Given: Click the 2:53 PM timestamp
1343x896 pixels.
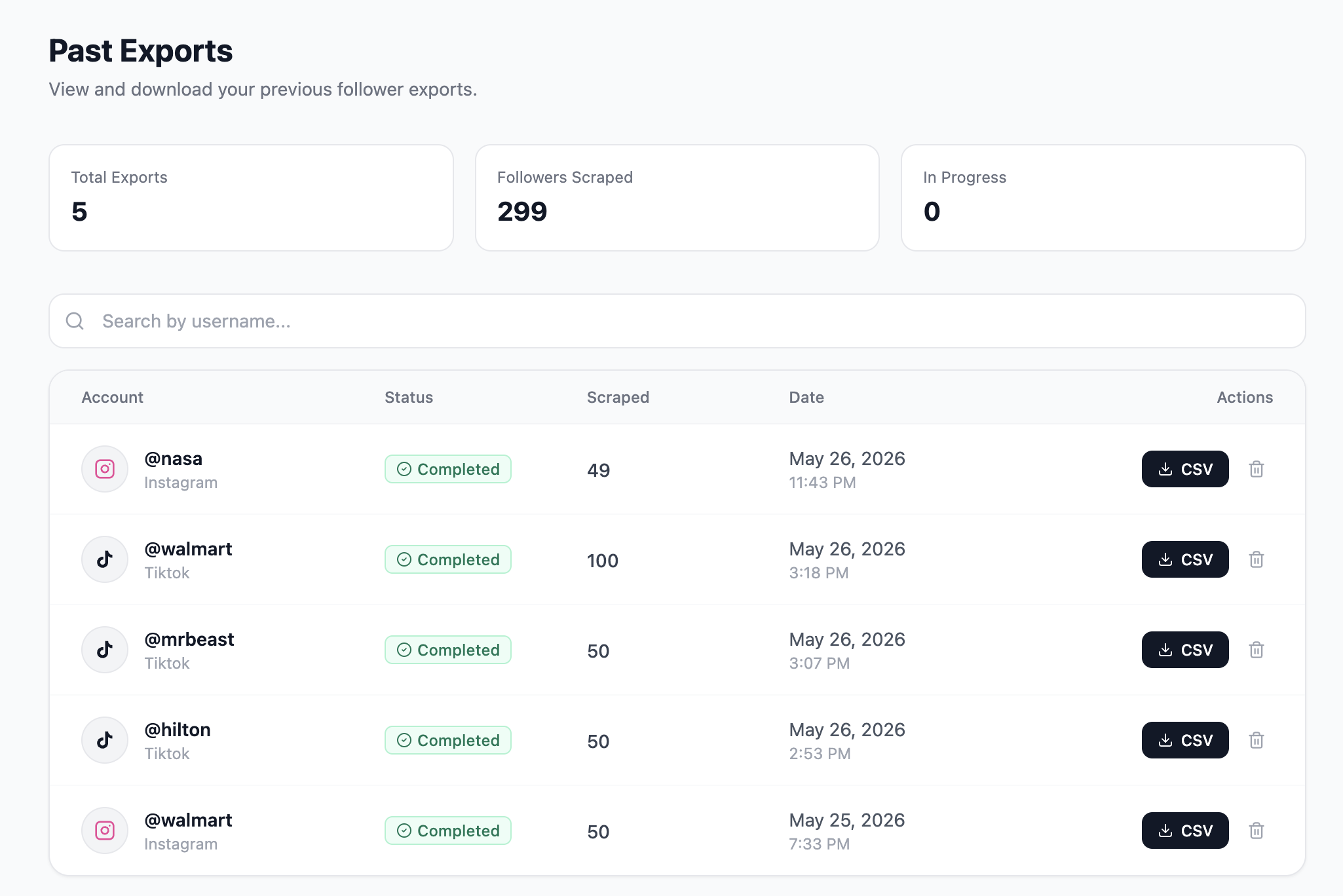Looking at the screenshot, I should [820, 754].
